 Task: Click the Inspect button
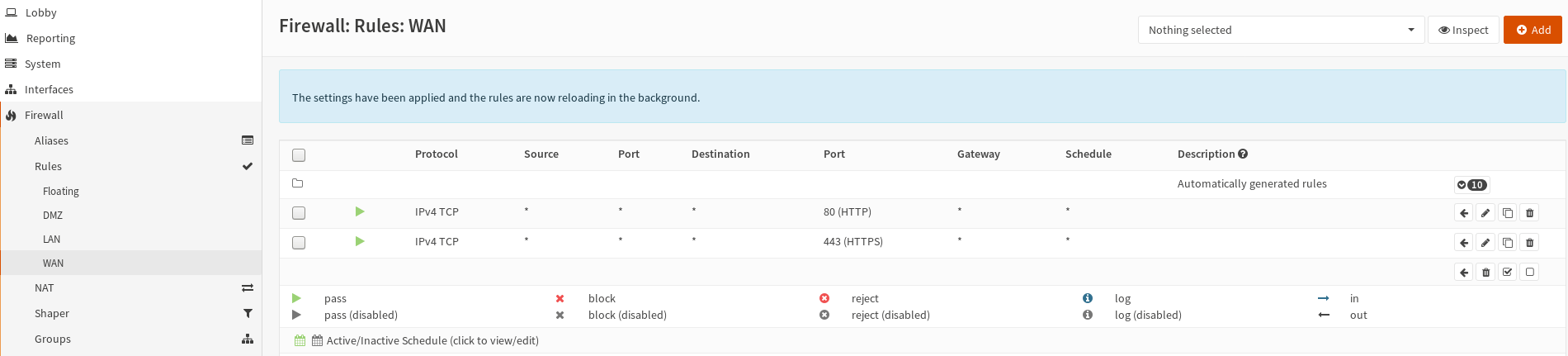click(1463, 30)
